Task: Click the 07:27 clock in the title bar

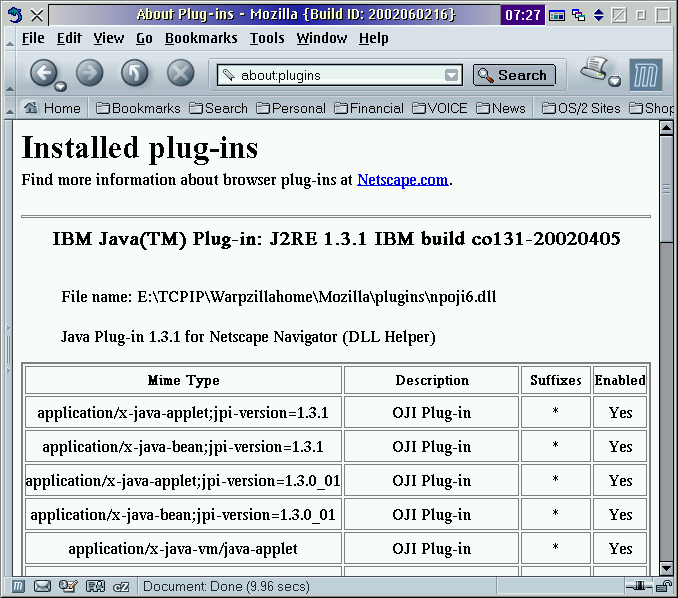Action: (x=523, y=15)
